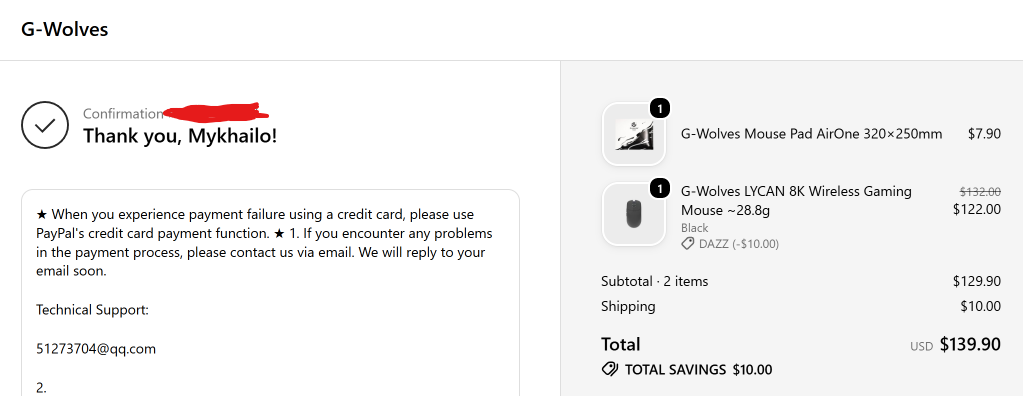Click the LYCAN 8K Wireless Gaming Mouse title
This screenshot has width=1023, height=396.
[797, 201]
